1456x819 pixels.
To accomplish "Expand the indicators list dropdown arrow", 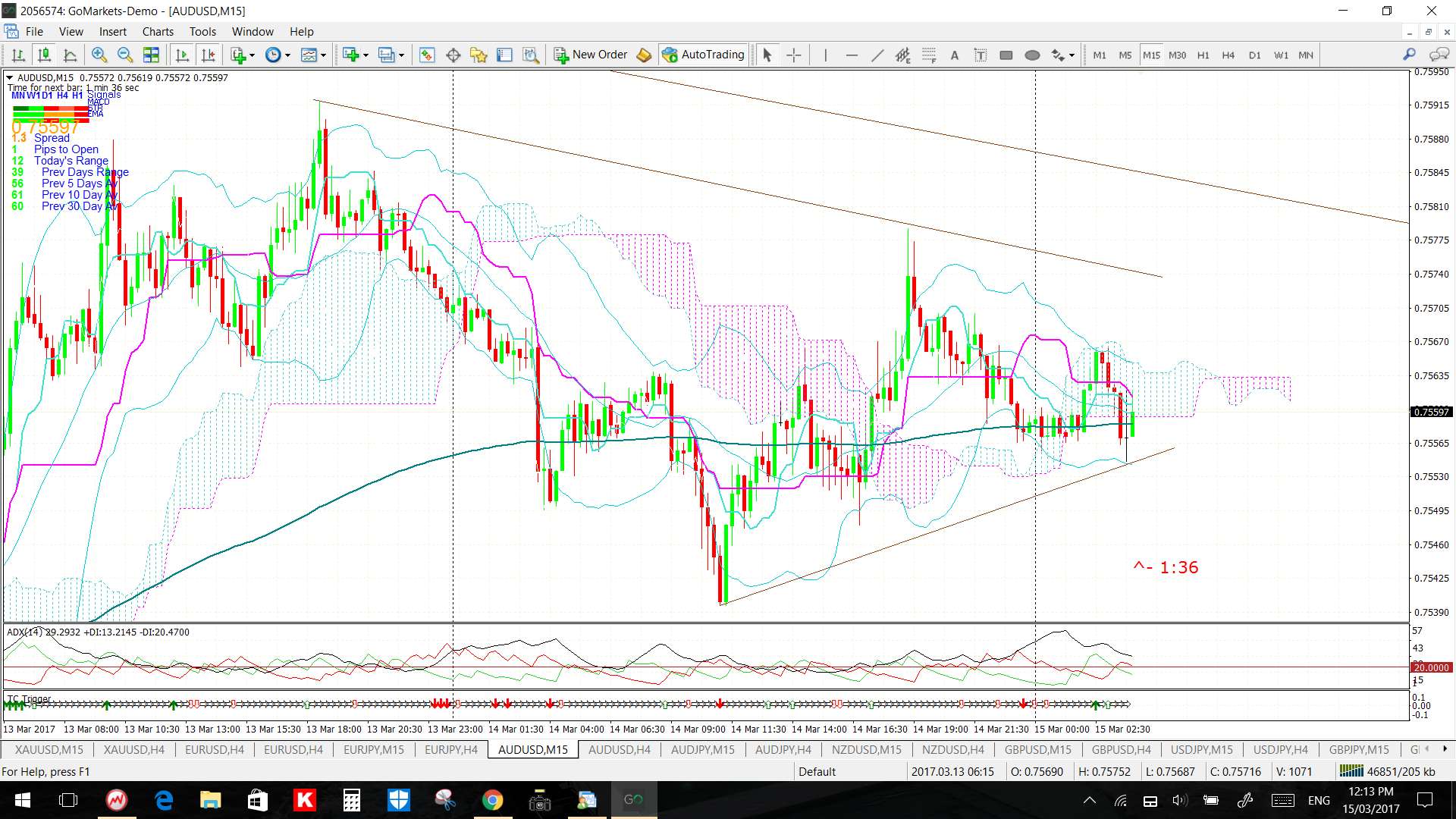I will (x=252, y=55).
